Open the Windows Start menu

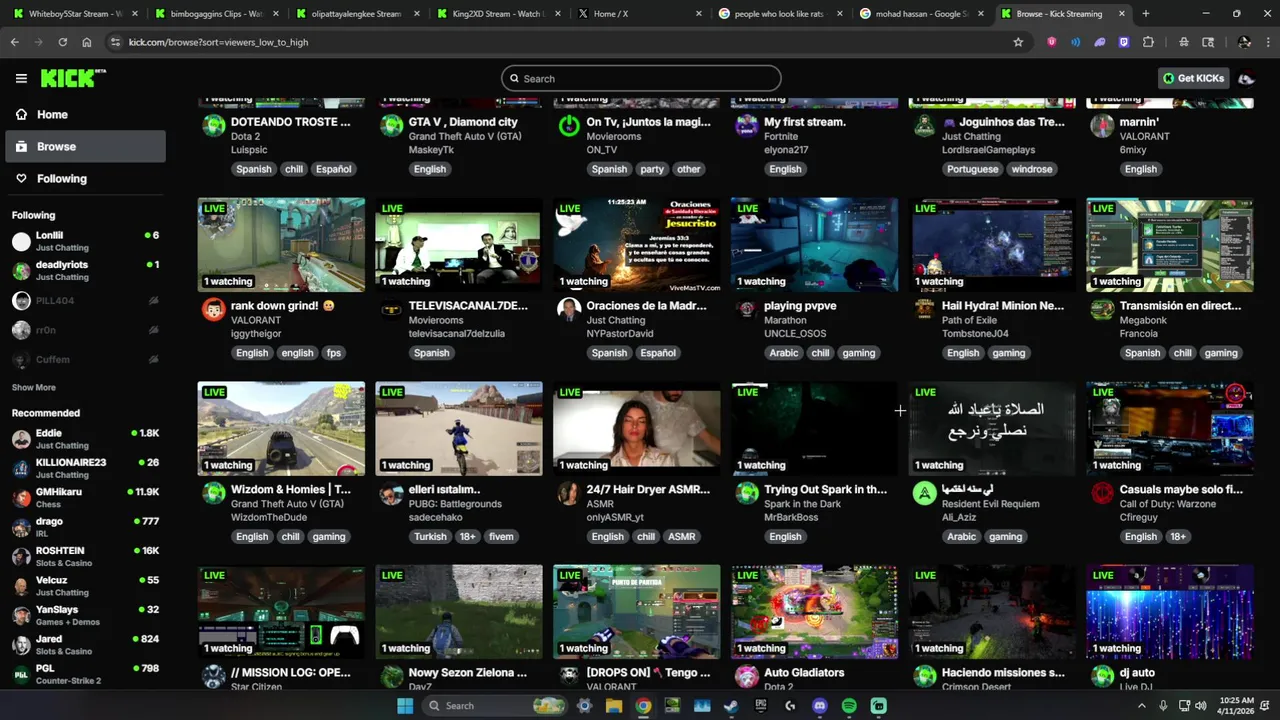coord(405,705)
